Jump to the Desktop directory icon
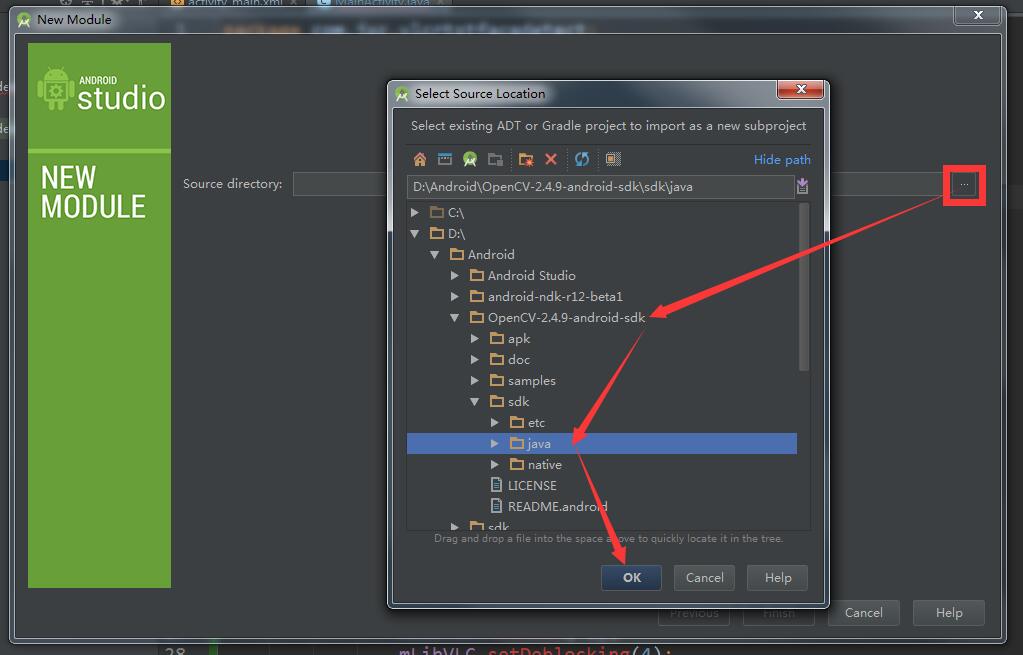Image resolution: width=1023 pixels, height=655 pixels. pyautogui.click(x=444, y=159)
